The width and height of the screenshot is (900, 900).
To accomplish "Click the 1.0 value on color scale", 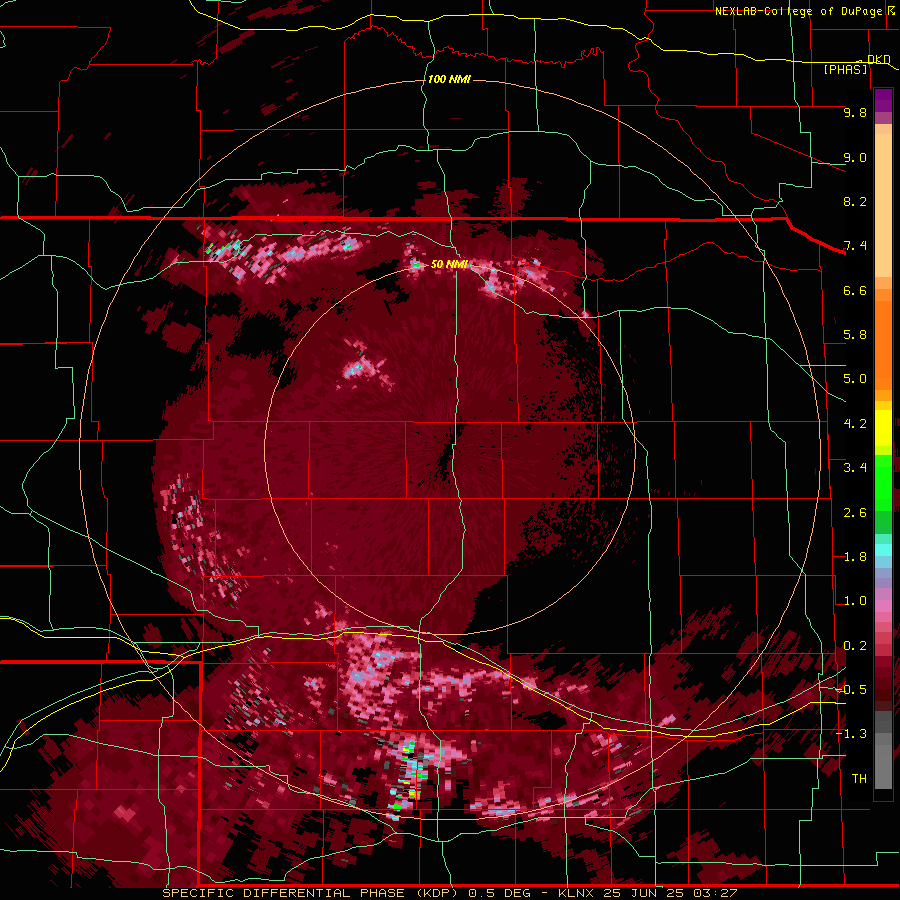I will (x=855, y=601).
